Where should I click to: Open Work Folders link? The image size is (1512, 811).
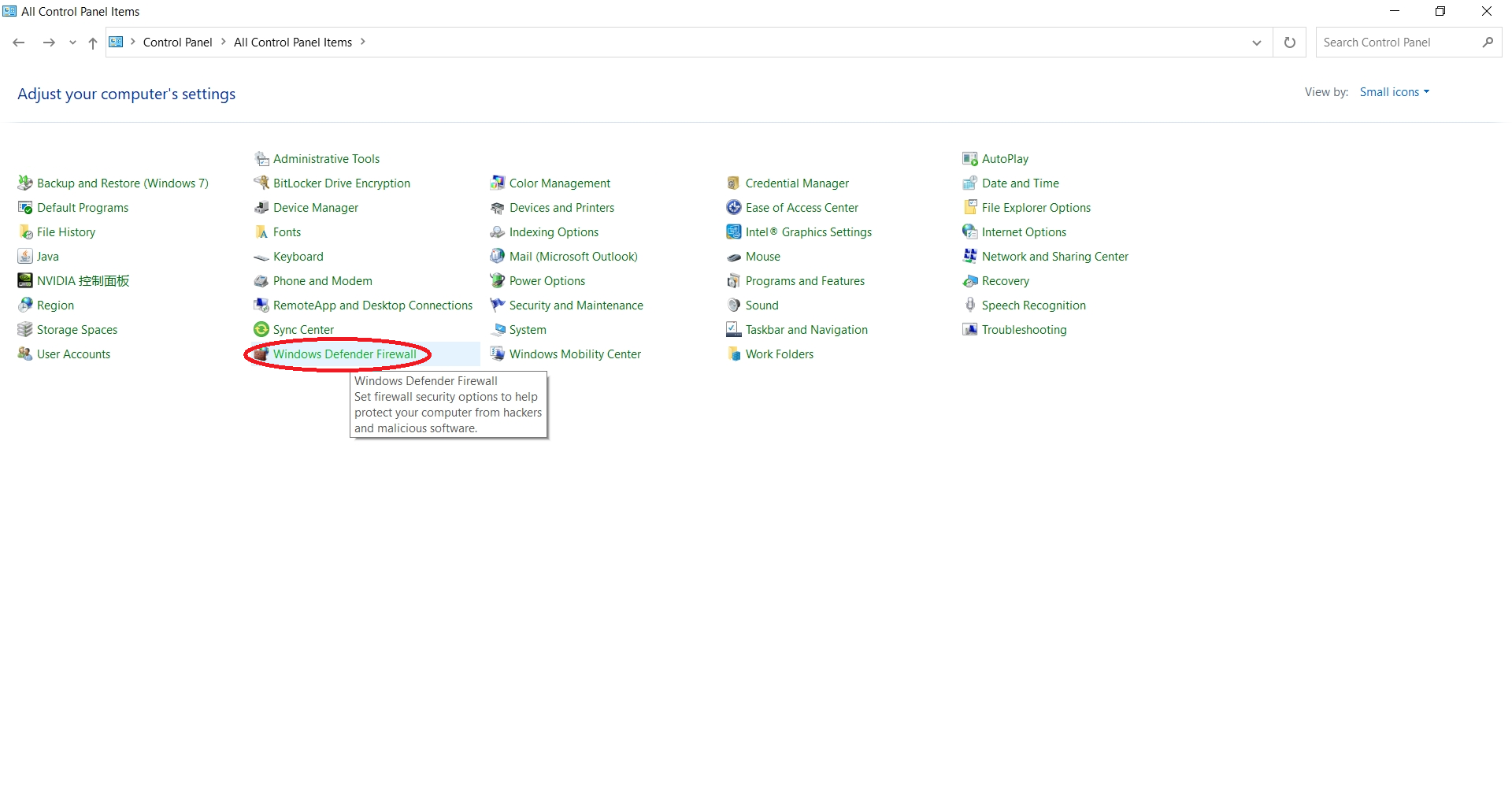780,354
